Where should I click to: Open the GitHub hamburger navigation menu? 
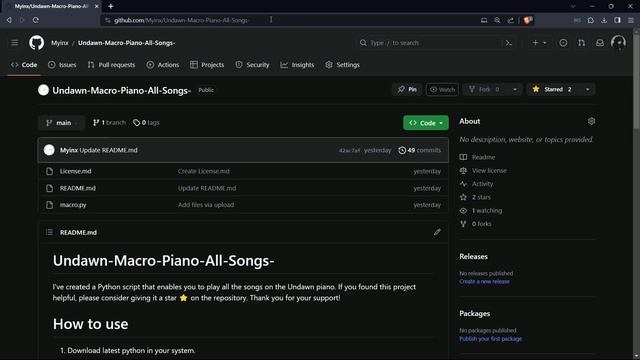(15, 43)
